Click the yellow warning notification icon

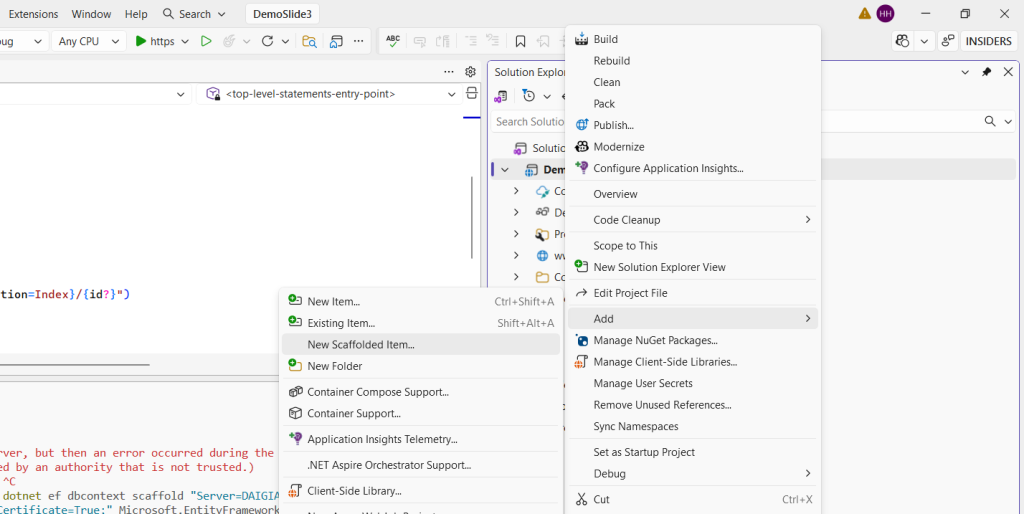(x=864, y=14)
